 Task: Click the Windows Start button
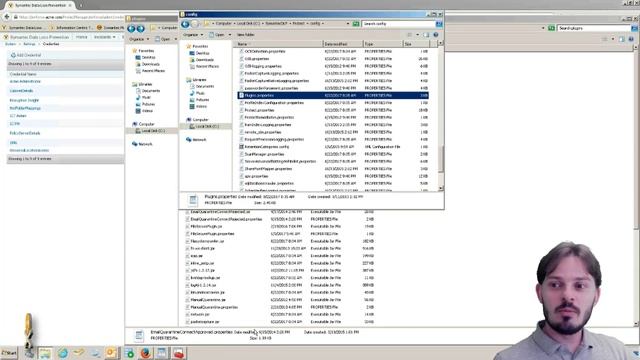(9, 353)
